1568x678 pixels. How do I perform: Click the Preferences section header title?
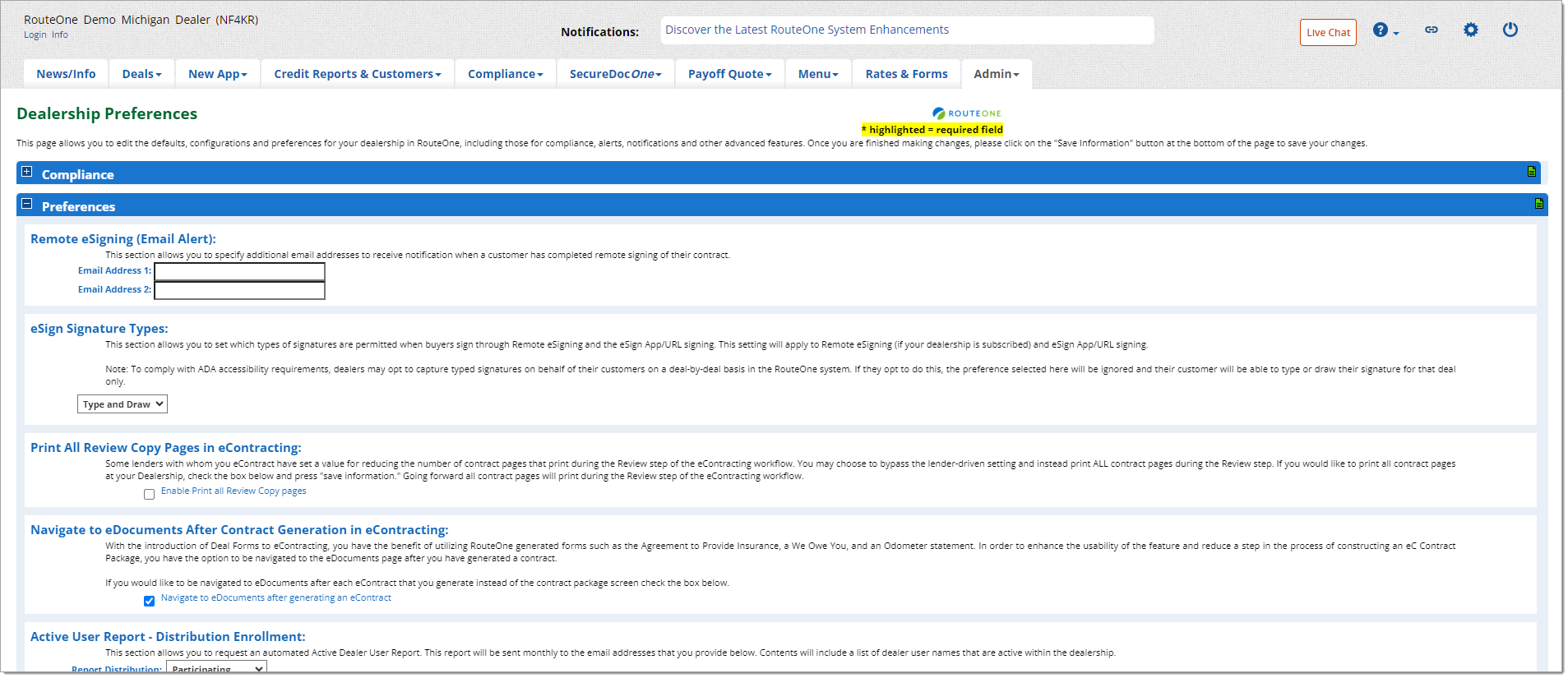[78, 206]
